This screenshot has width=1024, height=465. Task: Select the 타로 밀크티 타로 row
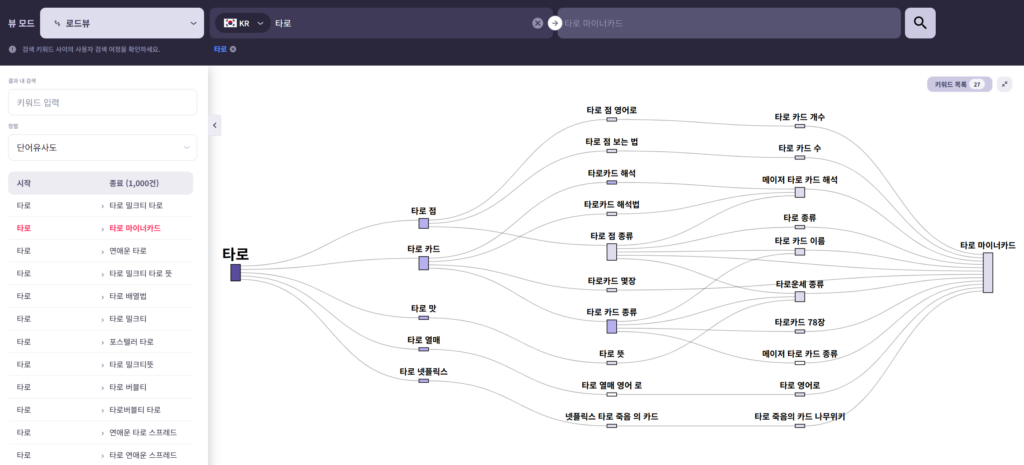(x=100, y=205)
